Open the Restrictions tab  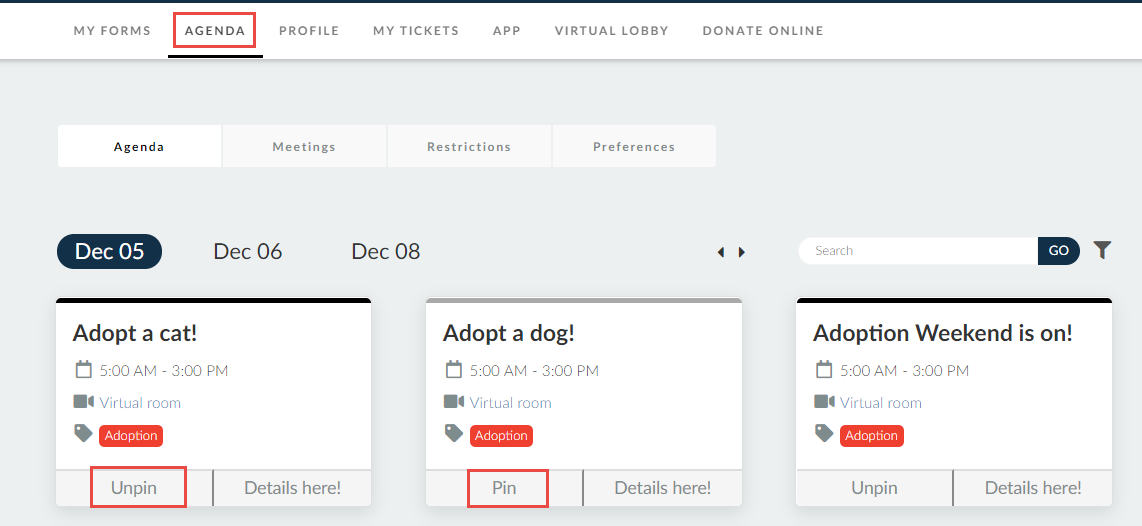(469, 146)
